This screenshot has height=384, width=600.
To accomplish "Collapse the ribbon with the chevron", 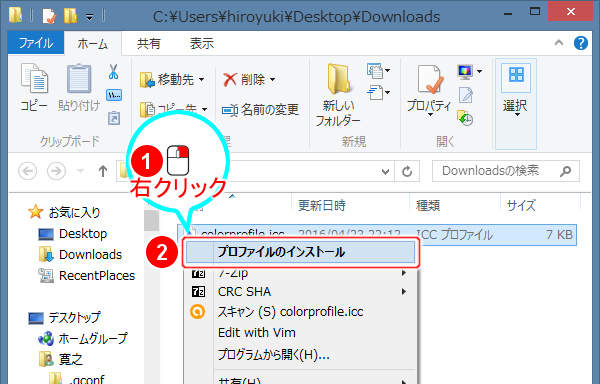I will 559,43.
